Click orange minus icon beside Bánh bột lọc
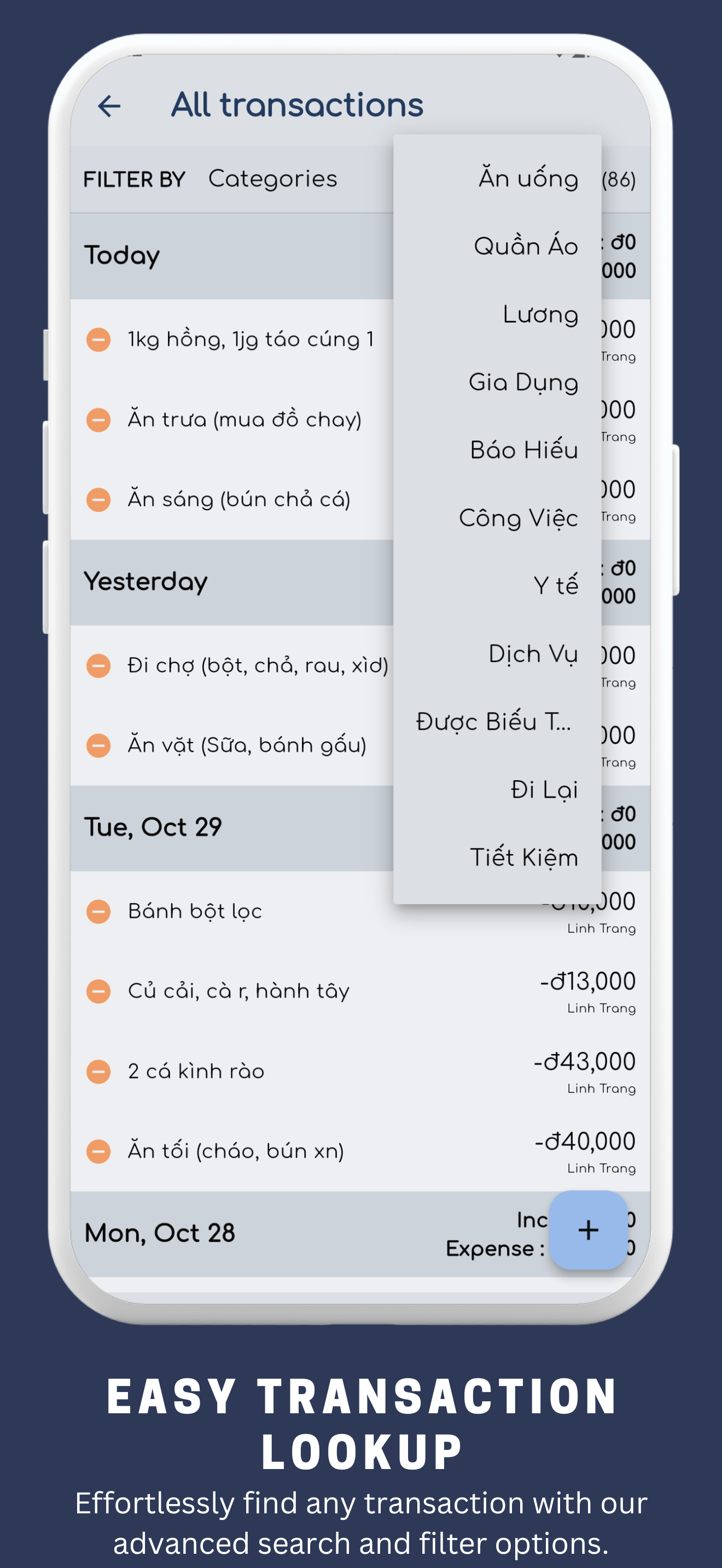Screen dimensions: 722x1568 (x=98, y=911)
